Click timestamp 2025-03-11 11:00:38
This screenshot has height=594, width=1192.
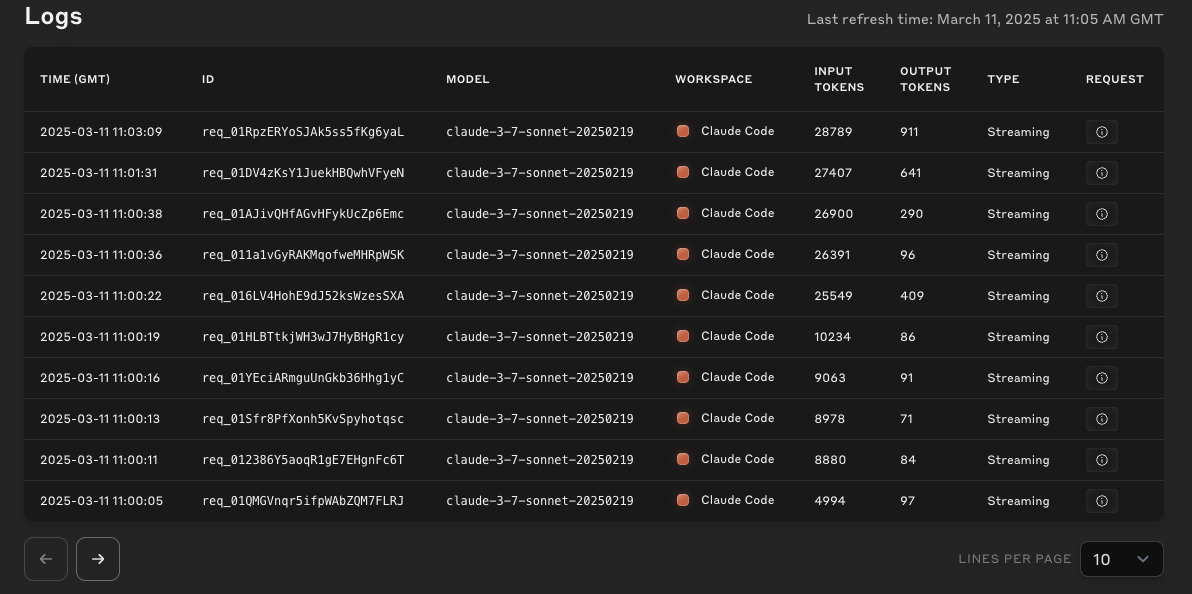click(101, 214)
